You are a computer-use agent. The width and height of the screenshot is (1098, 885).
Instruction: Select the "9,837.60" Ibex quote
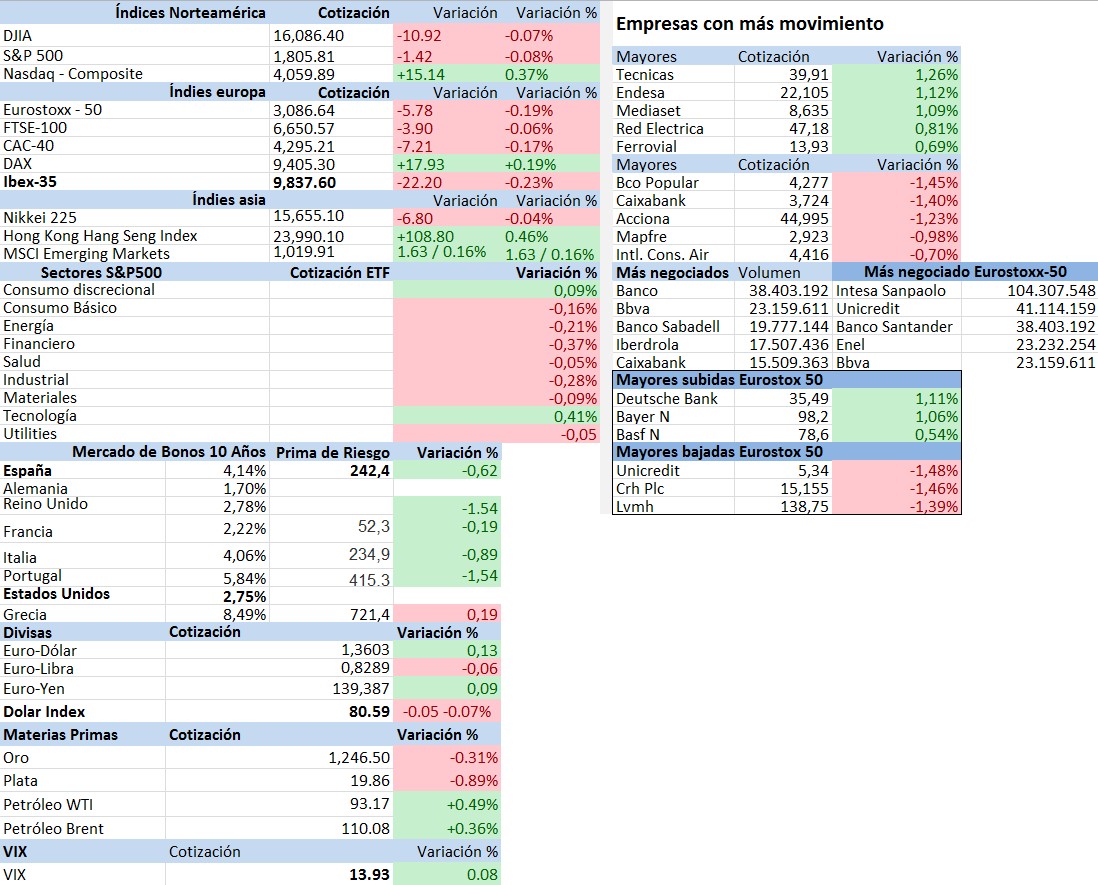tap(305, 183)
